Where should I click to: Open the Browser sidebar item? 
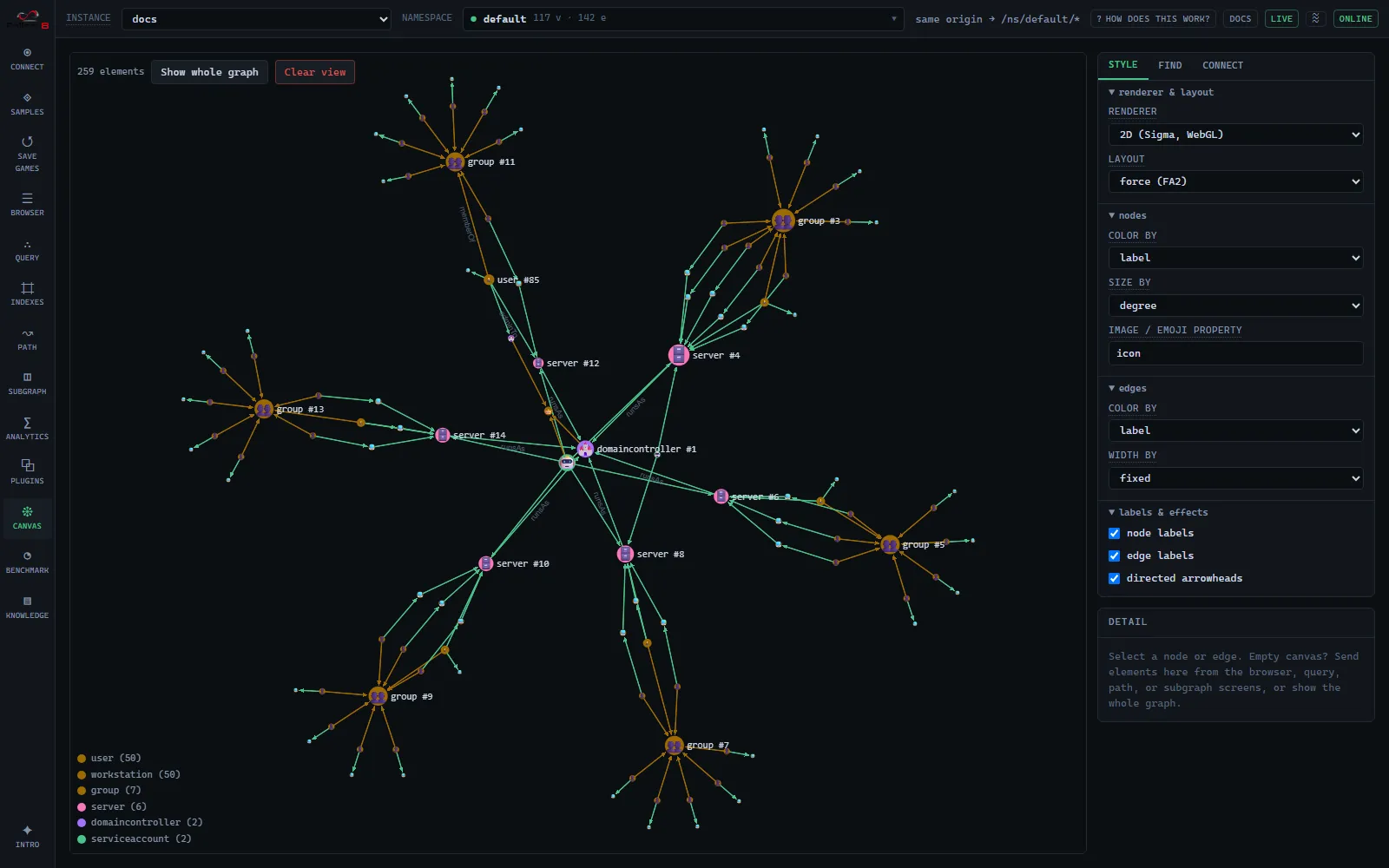tap(27, 205)
